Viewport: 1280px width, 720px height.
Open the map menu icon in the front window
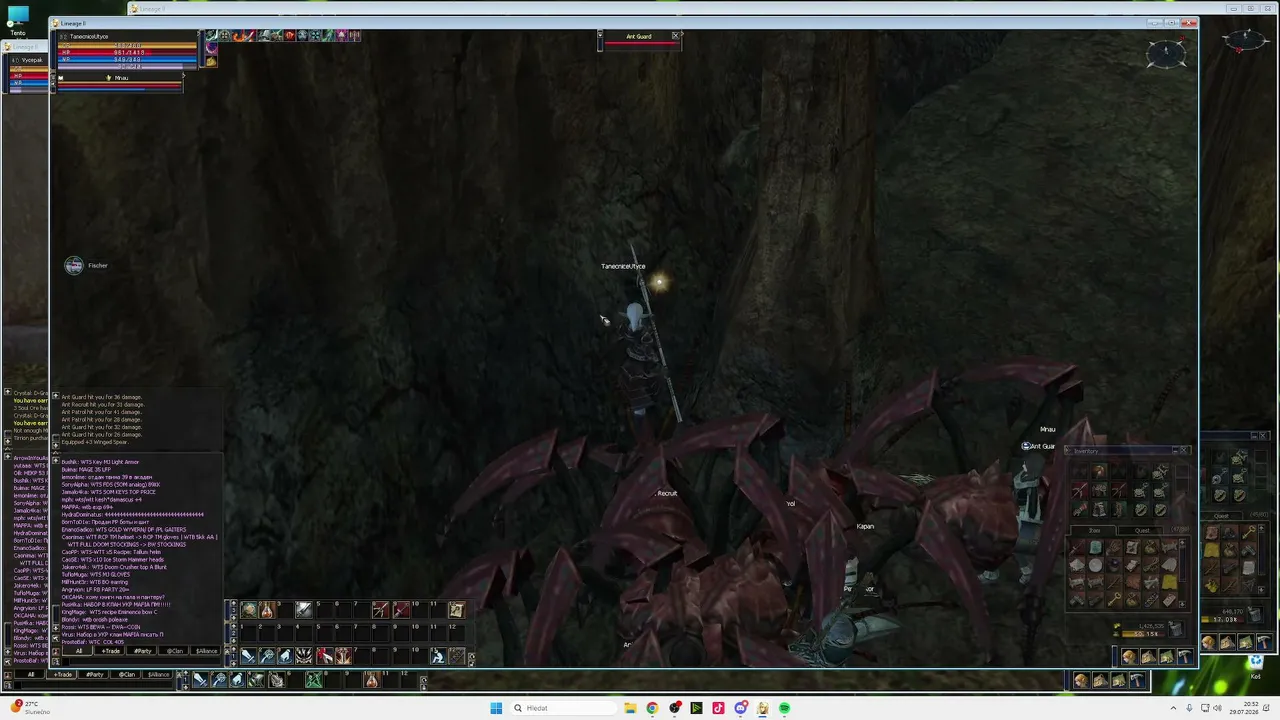(x=1166, y=657)
